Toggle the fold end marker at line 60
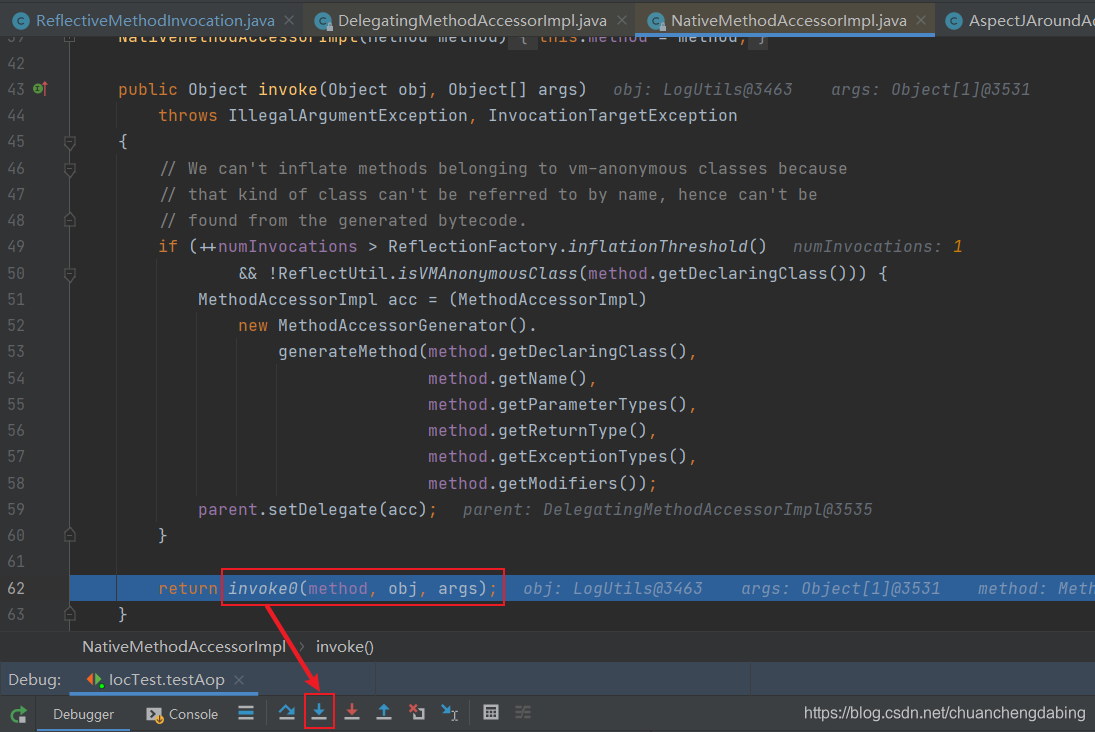Viewport: 1095px width, 732px height. point(70,535)
